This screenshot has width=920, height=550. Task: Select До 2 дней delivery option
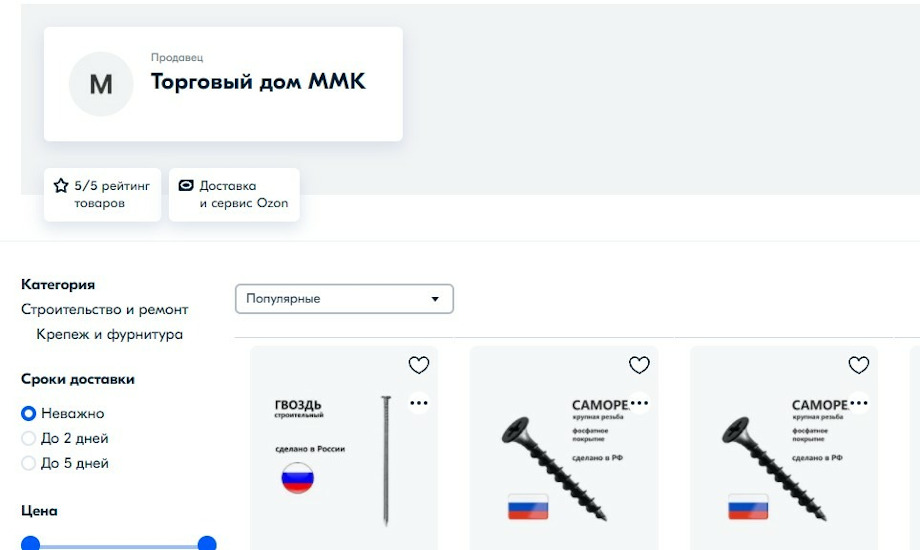coord(28,438)
